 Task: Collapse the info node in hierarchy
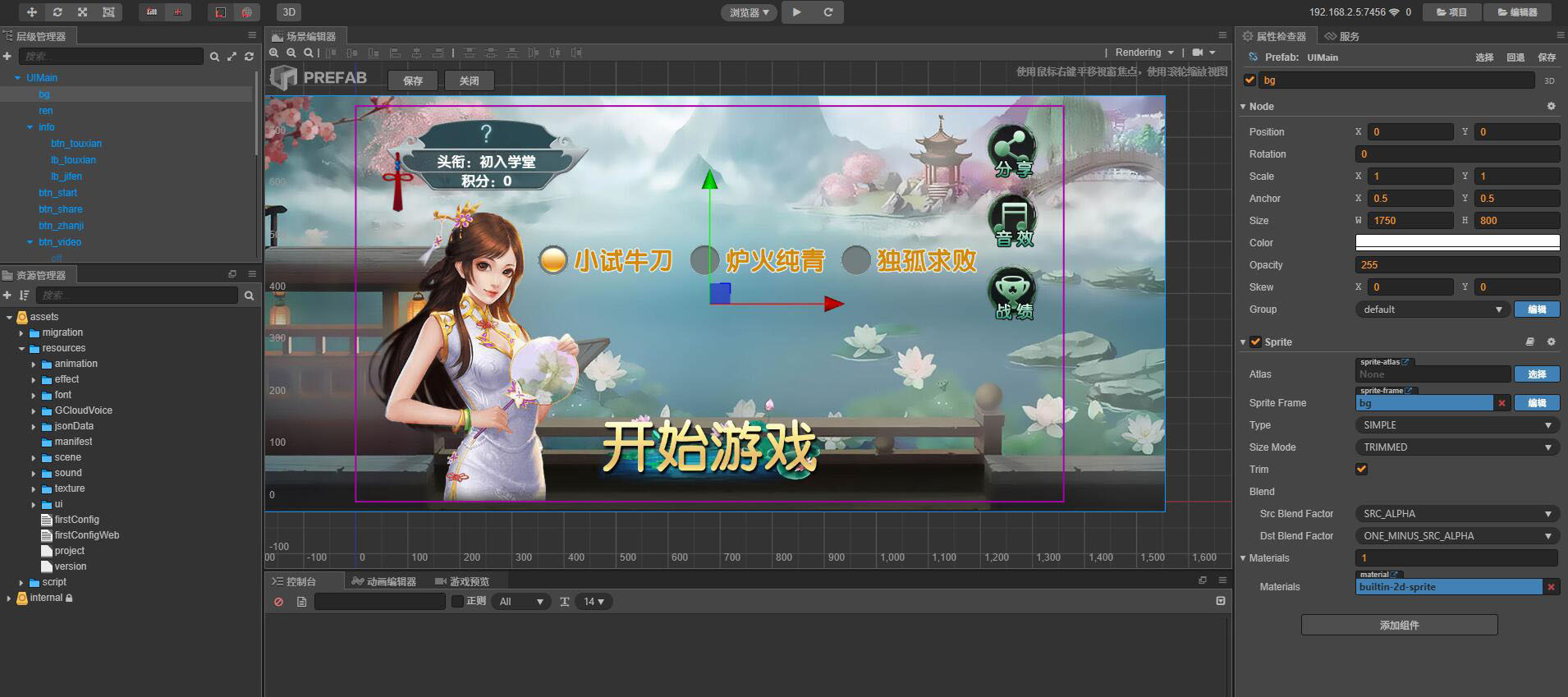coord(30,127)
